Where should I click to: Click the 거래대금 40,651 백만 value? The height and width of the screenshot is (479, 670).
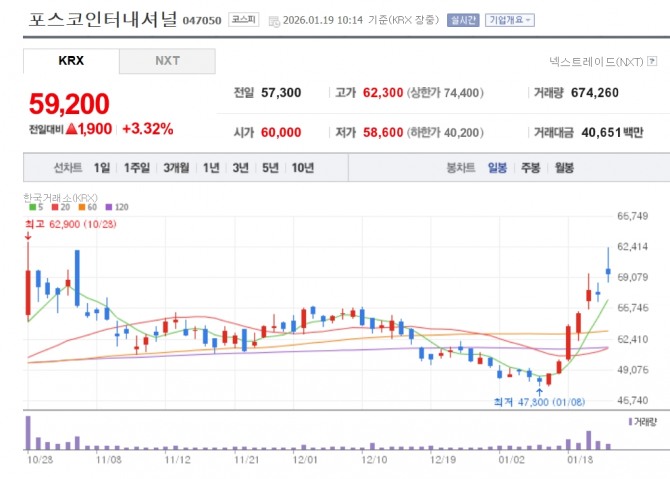(612, 132)
